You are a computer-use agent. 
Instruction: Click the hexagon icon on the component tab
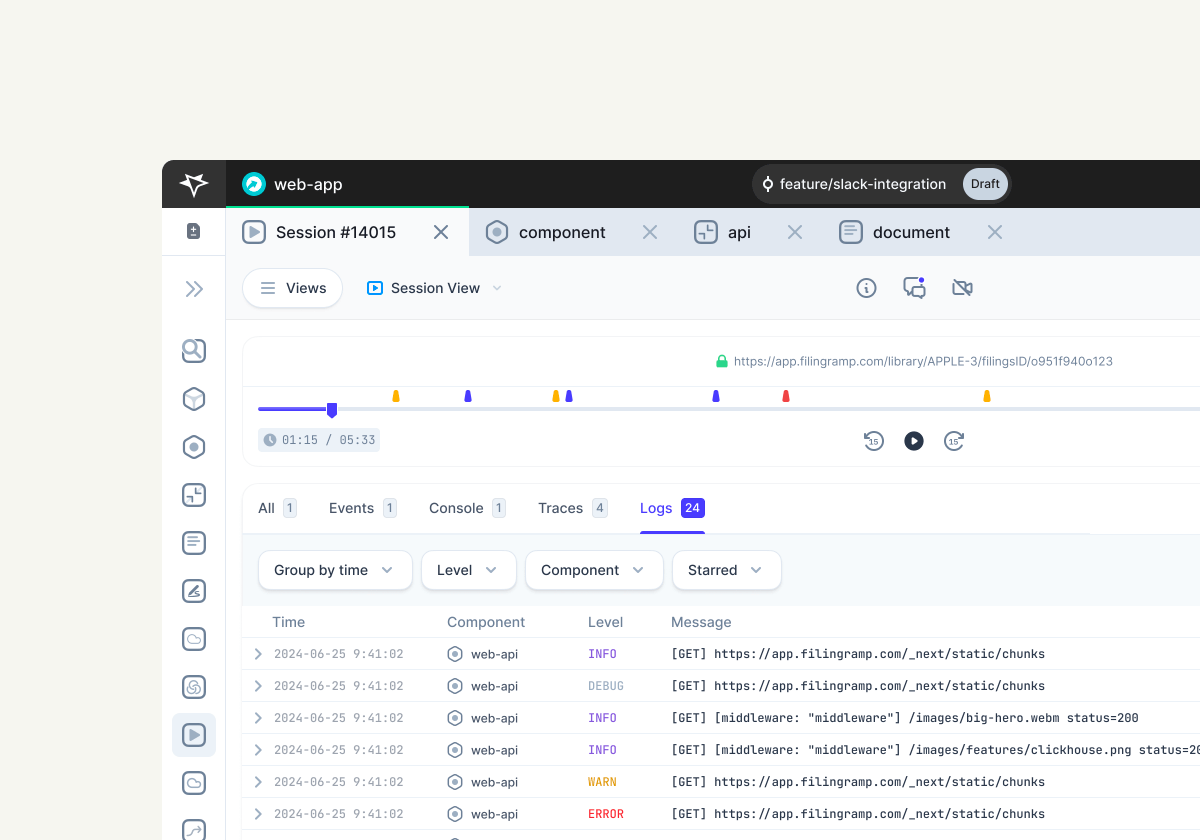497,232
